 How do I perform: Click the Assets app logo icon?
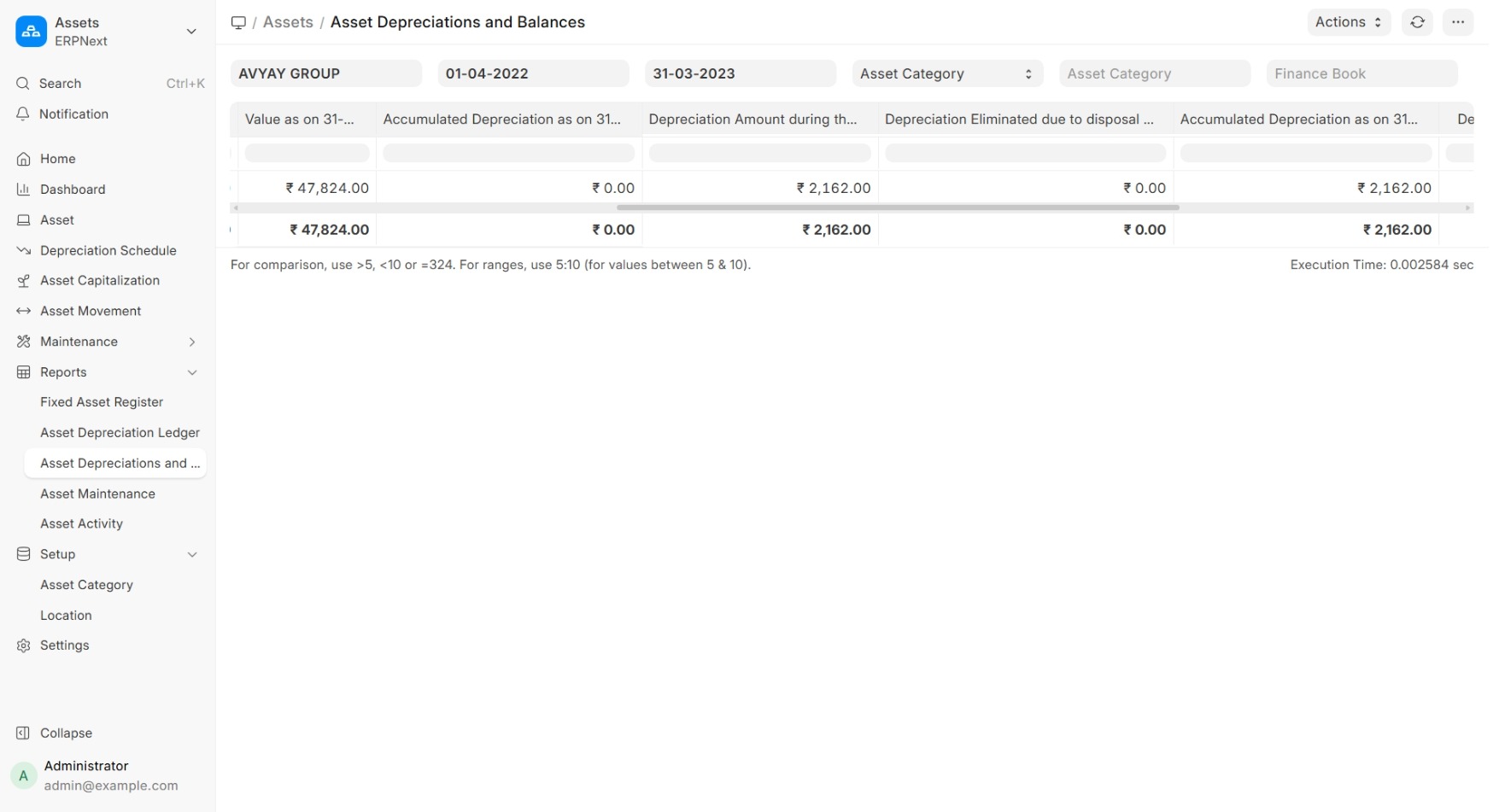click(32, 32)
